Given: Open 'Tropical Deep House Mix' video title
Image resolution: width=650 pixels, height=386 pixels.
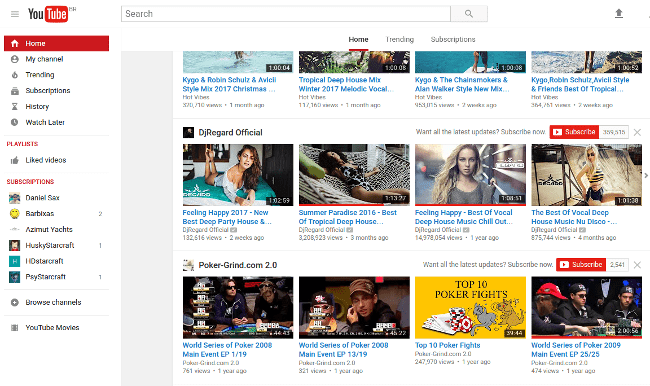Looking at the screenshot, I should click(346, 84).
